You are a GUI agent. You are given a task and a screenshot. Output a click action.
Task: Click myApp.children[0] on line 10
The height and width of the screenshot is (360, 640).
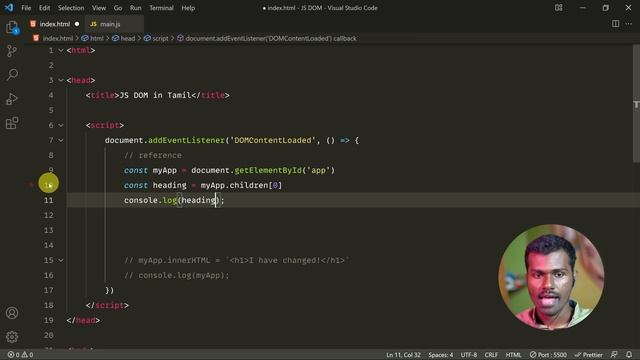(x=241, y=185)
